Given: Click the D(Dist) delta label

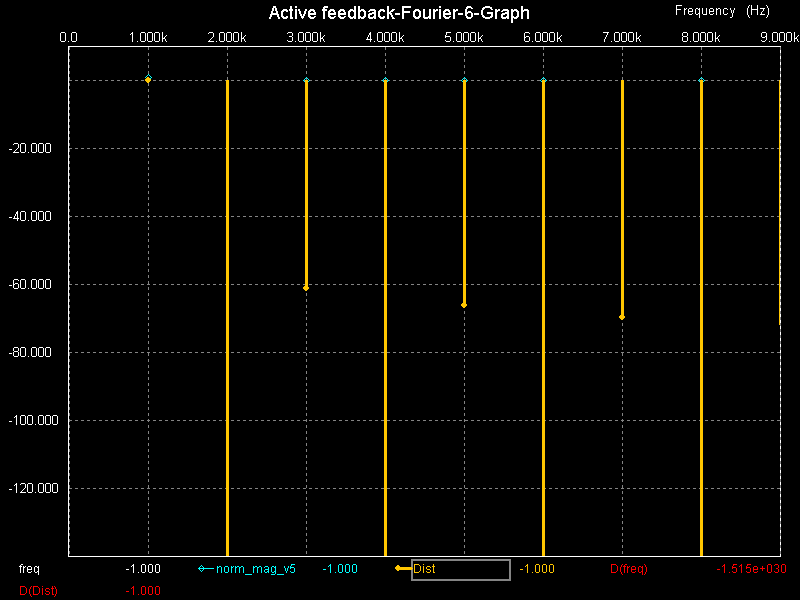Looking at the screenshot, I should coord(38,591).
